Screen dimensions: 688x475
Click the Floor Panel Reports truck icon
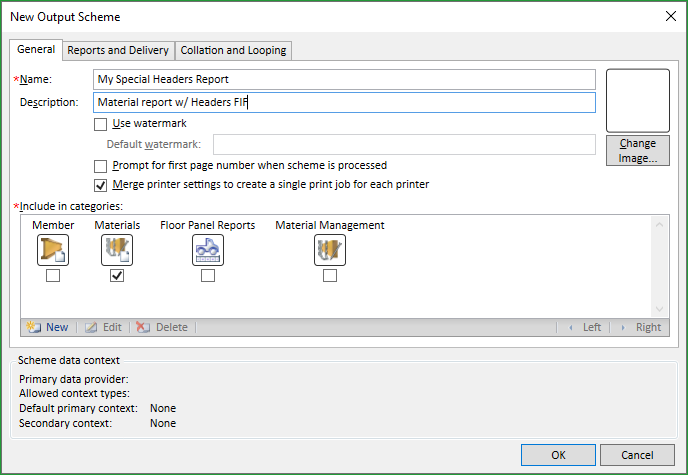pos(208,250)
